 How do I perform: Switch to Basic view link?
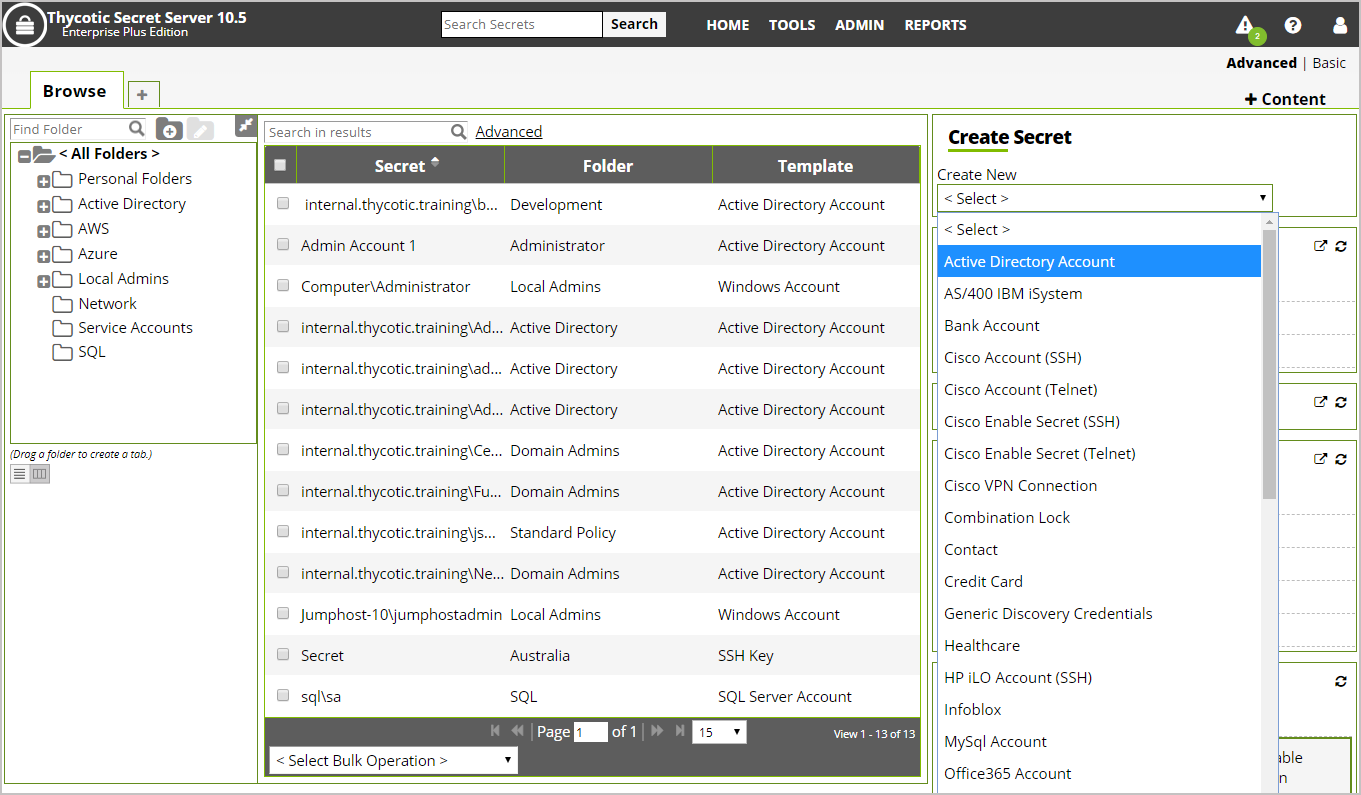1329,62
